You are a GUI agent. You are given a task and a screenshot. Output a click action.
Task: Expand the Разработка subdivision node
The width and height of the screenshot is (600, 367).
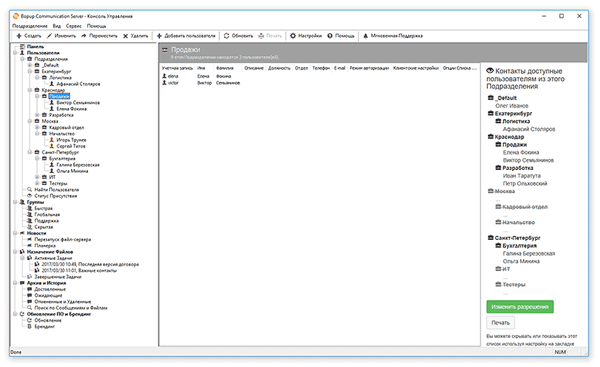click(x=37, y=115)
